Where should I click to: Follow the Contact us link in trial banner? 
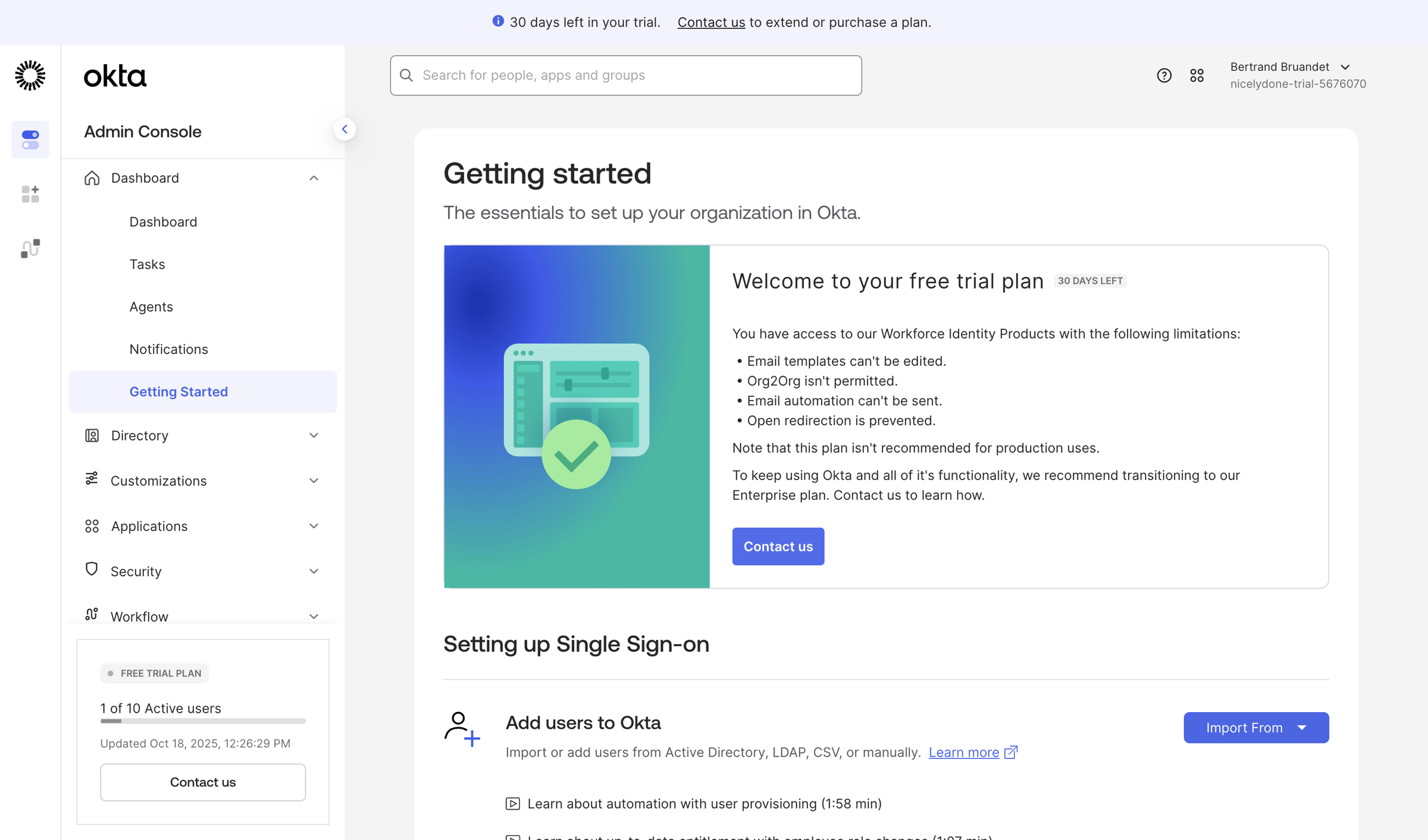point(711,22)
